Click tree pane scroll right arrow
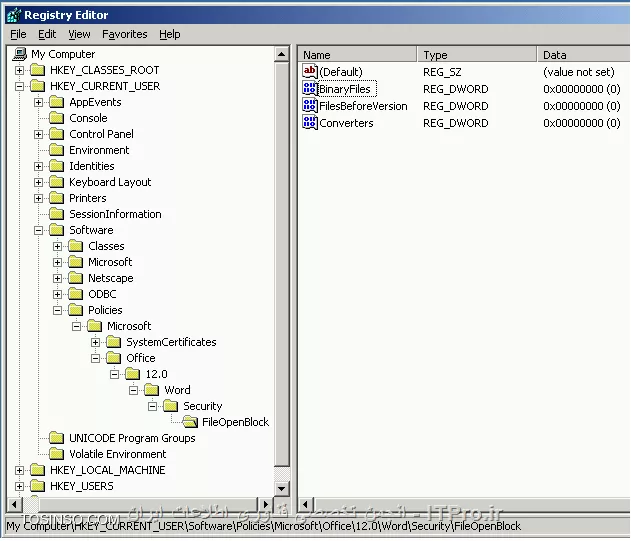Image resolution: width=631 pixels, height=541 pixels. coord(265,504)
